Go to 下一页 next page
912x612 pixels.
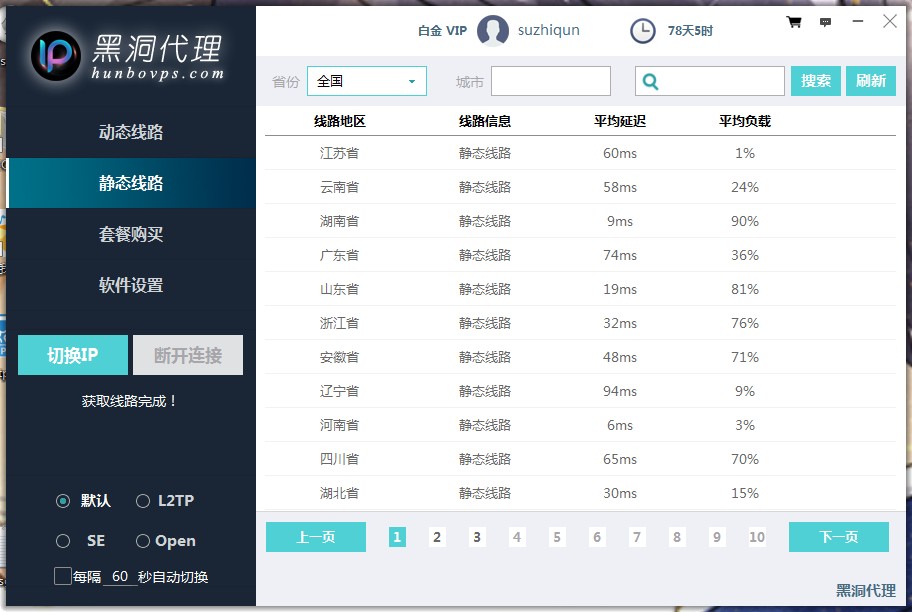point(838,537)
